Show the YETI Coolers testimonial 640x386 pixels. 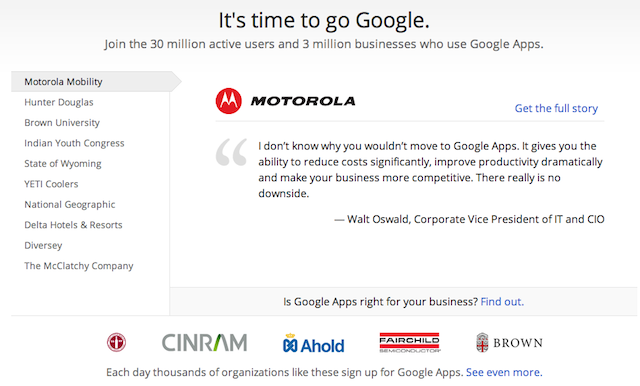(51, 184)
